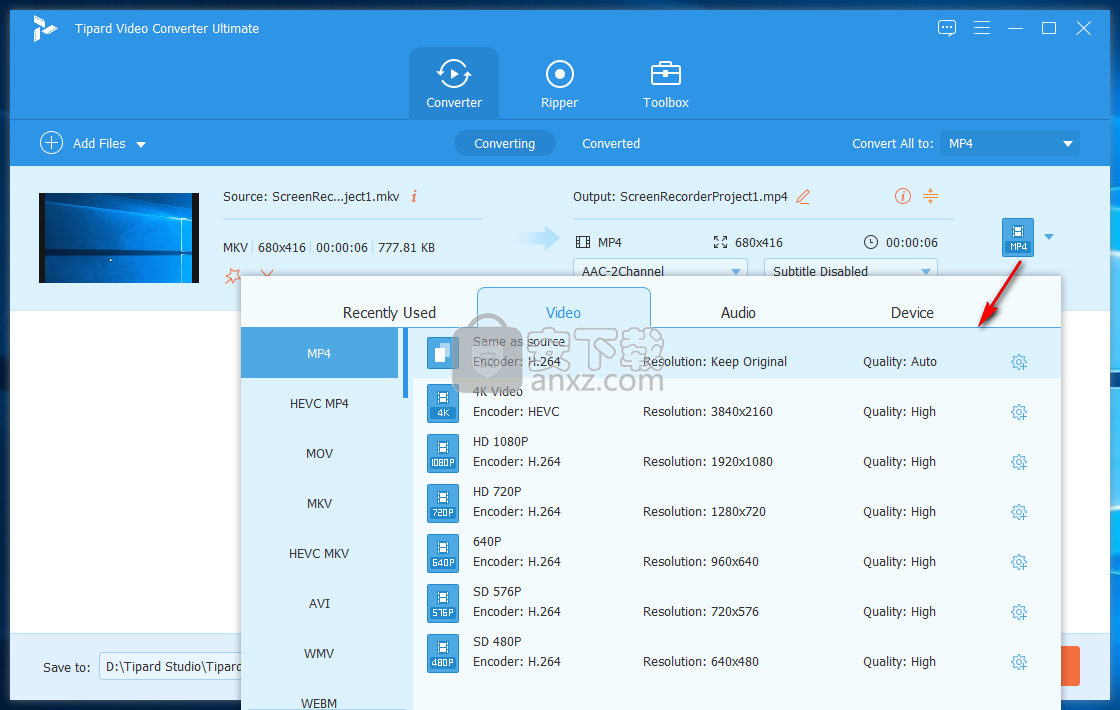This screenshot has width=1120, height=710.
Task: Switch to the Converting tab
Action: [504, 144]
